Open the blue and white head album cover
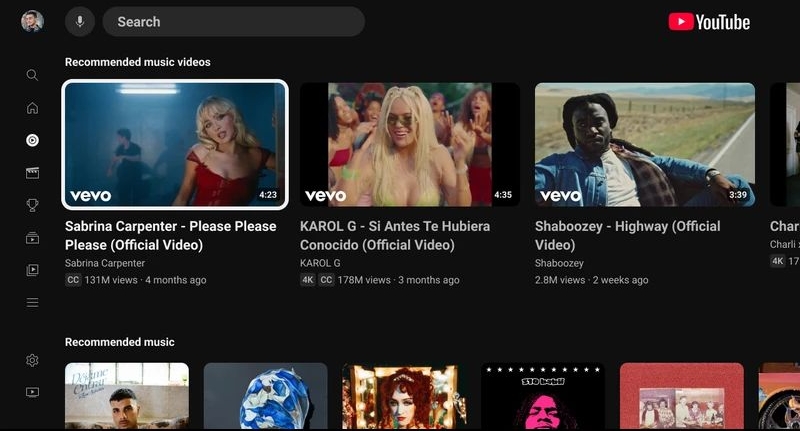The image size is (800, 431). click(265, 396)
